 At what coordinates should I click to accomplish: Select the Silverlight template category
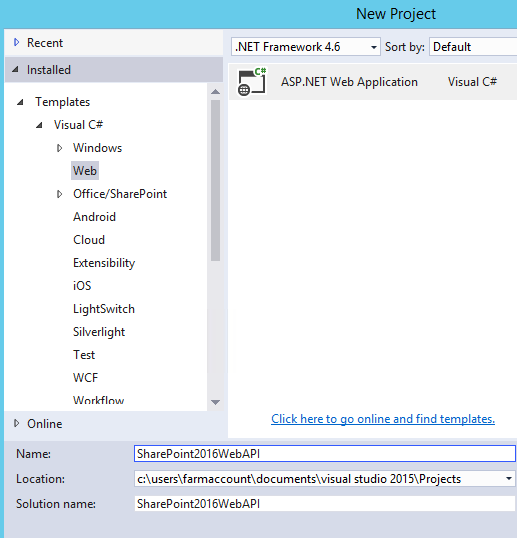(x=99, y=332)
